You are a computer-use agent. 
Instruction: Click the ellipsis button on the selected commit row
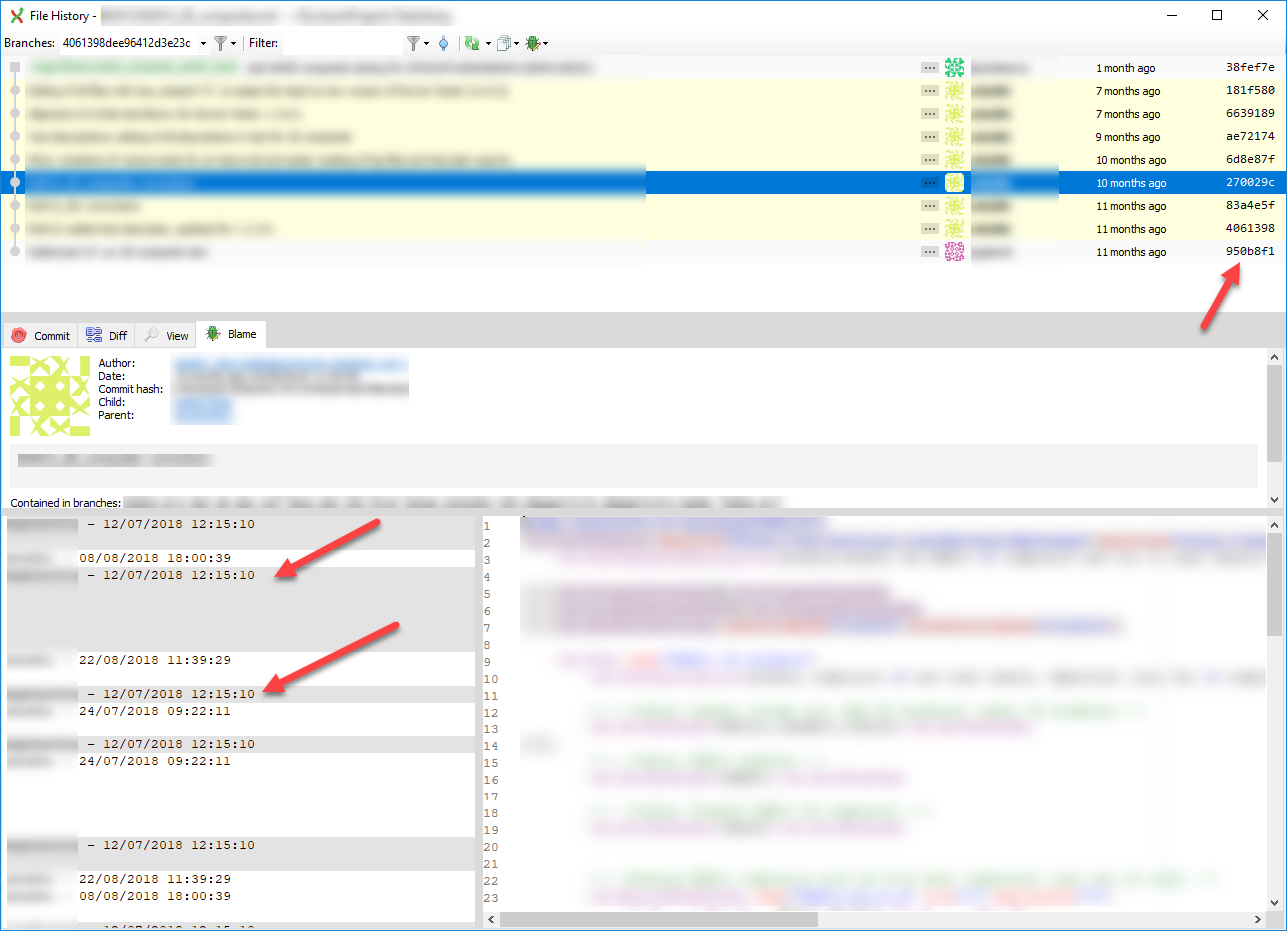(x=929, y=182)
